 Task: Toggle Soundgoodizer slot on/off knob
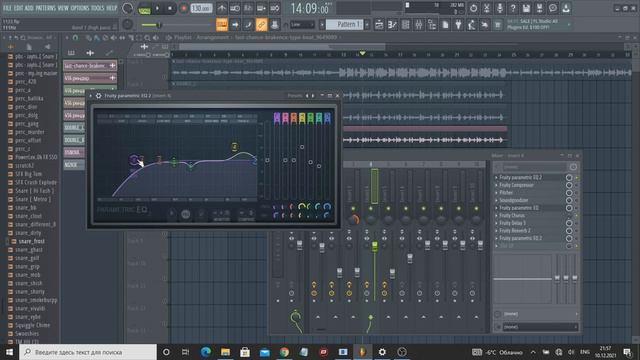click(569, 200)
